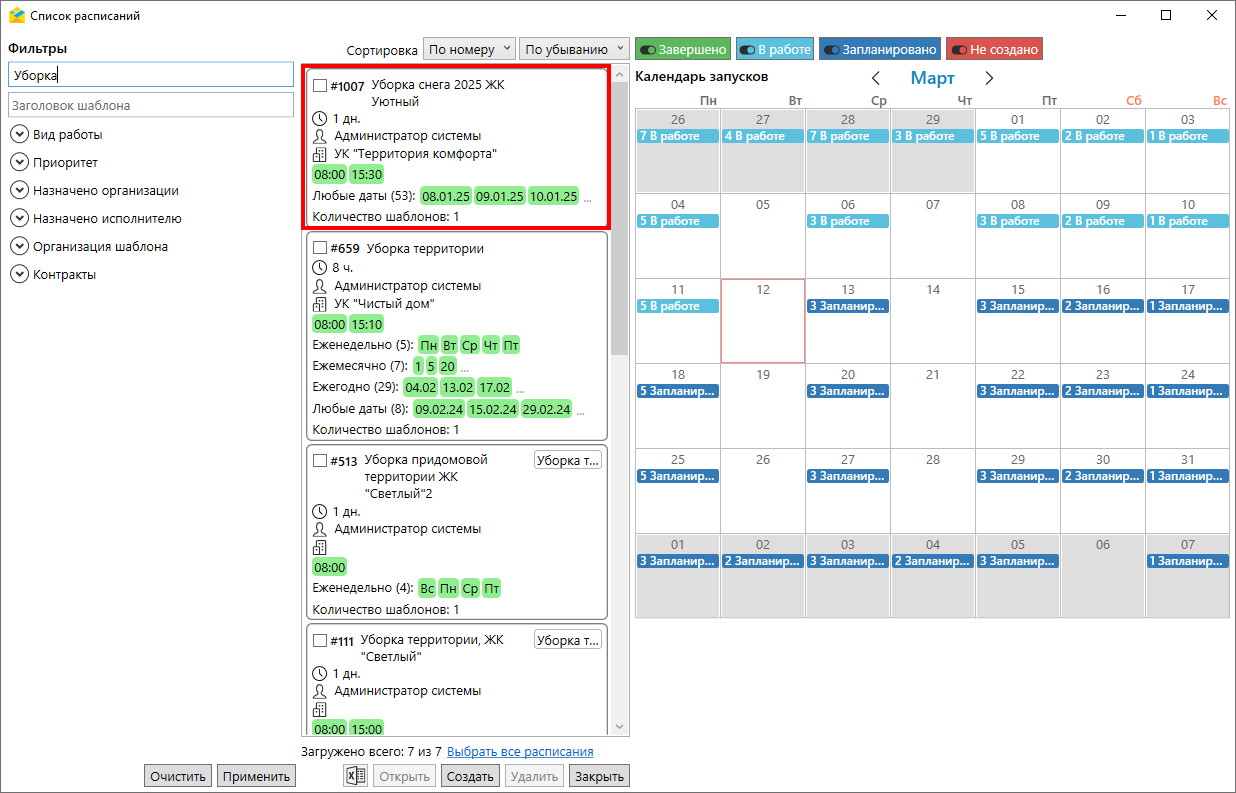Click the 15:10 time tag in #659

(366, 325)
